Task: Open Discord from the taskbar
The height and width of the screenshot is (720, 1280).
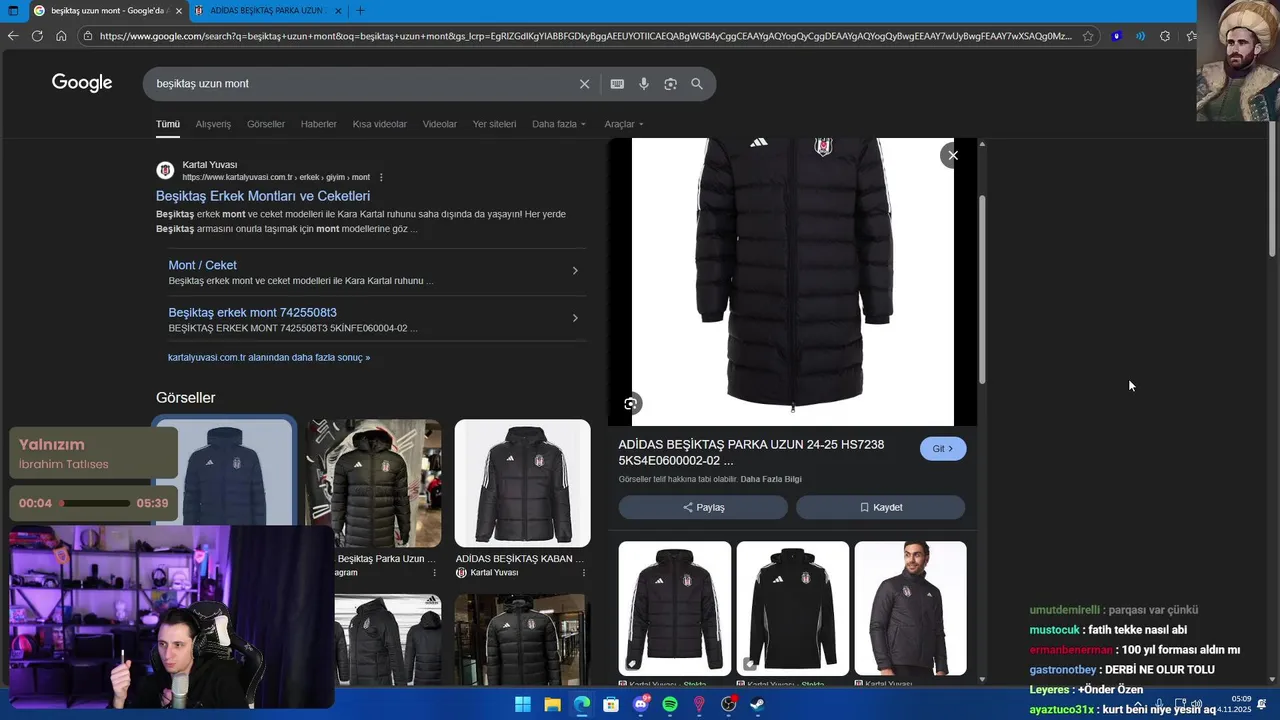Action: click(x=641, y=705)
